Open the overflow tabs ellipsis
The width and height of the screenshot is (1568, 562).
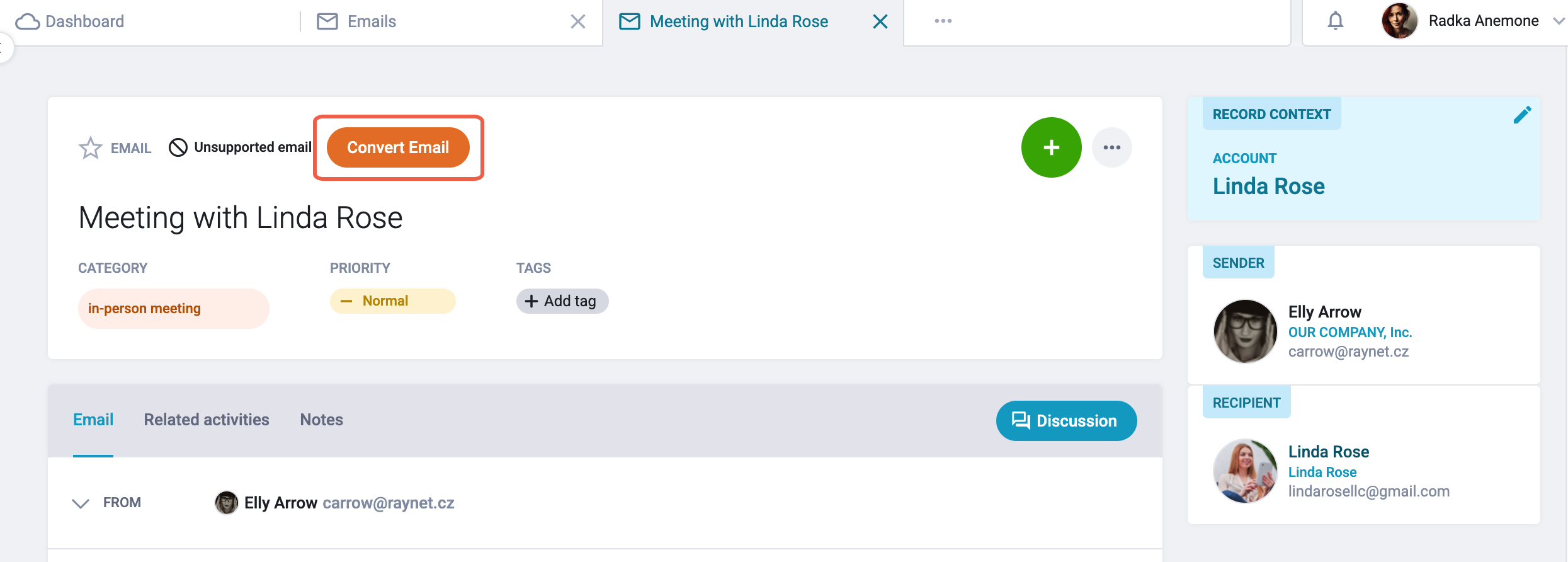coord(943,21)
